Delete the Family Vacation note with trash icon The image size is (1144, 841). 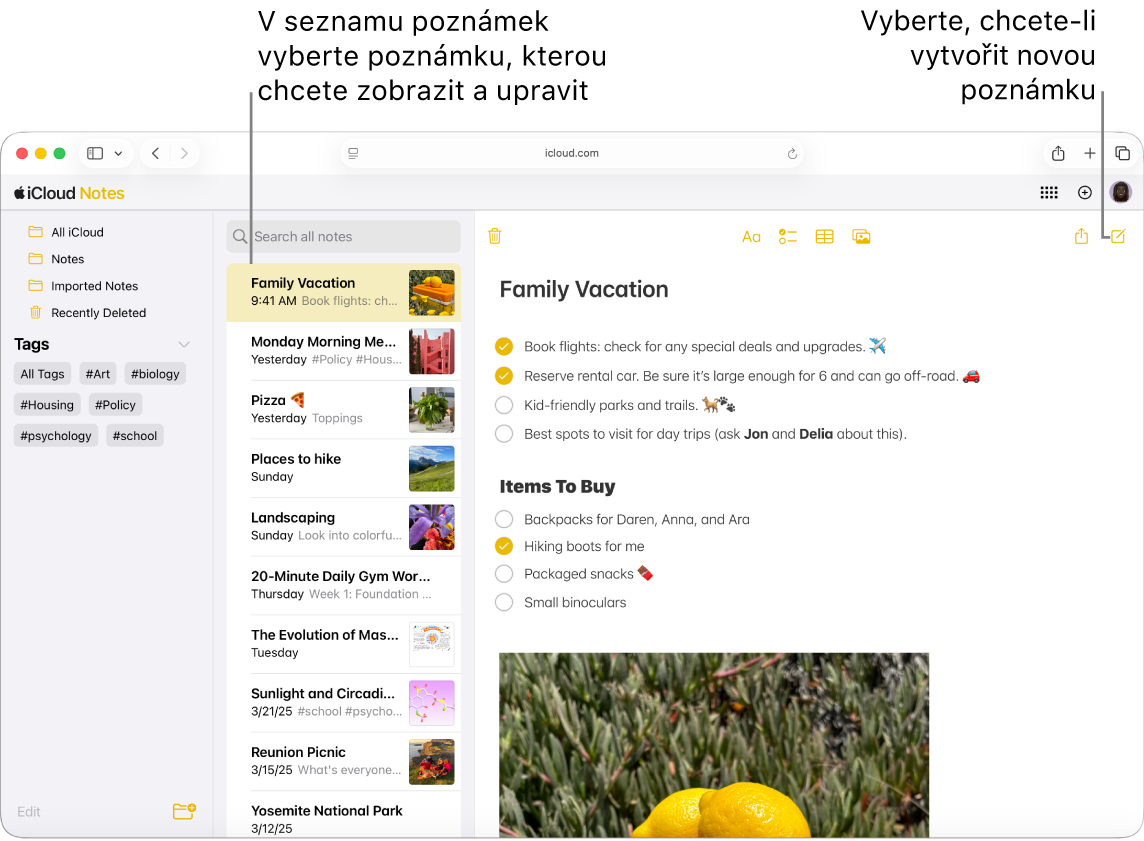coord(494,236)
